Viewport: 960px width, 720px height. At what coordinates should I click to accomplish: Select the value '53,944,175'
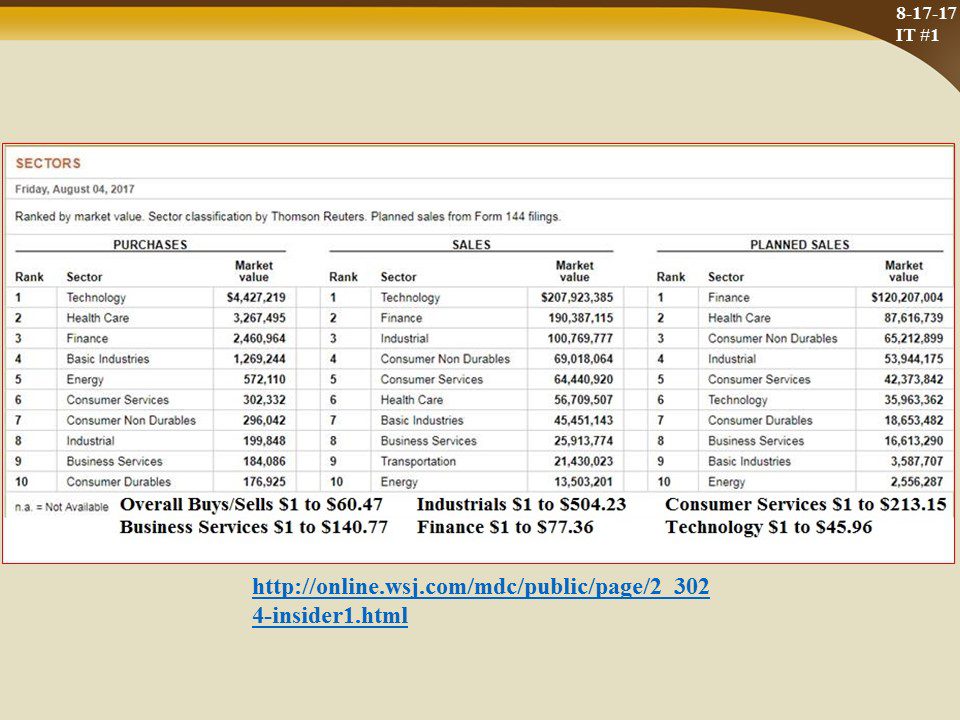[x=913, y=359]
